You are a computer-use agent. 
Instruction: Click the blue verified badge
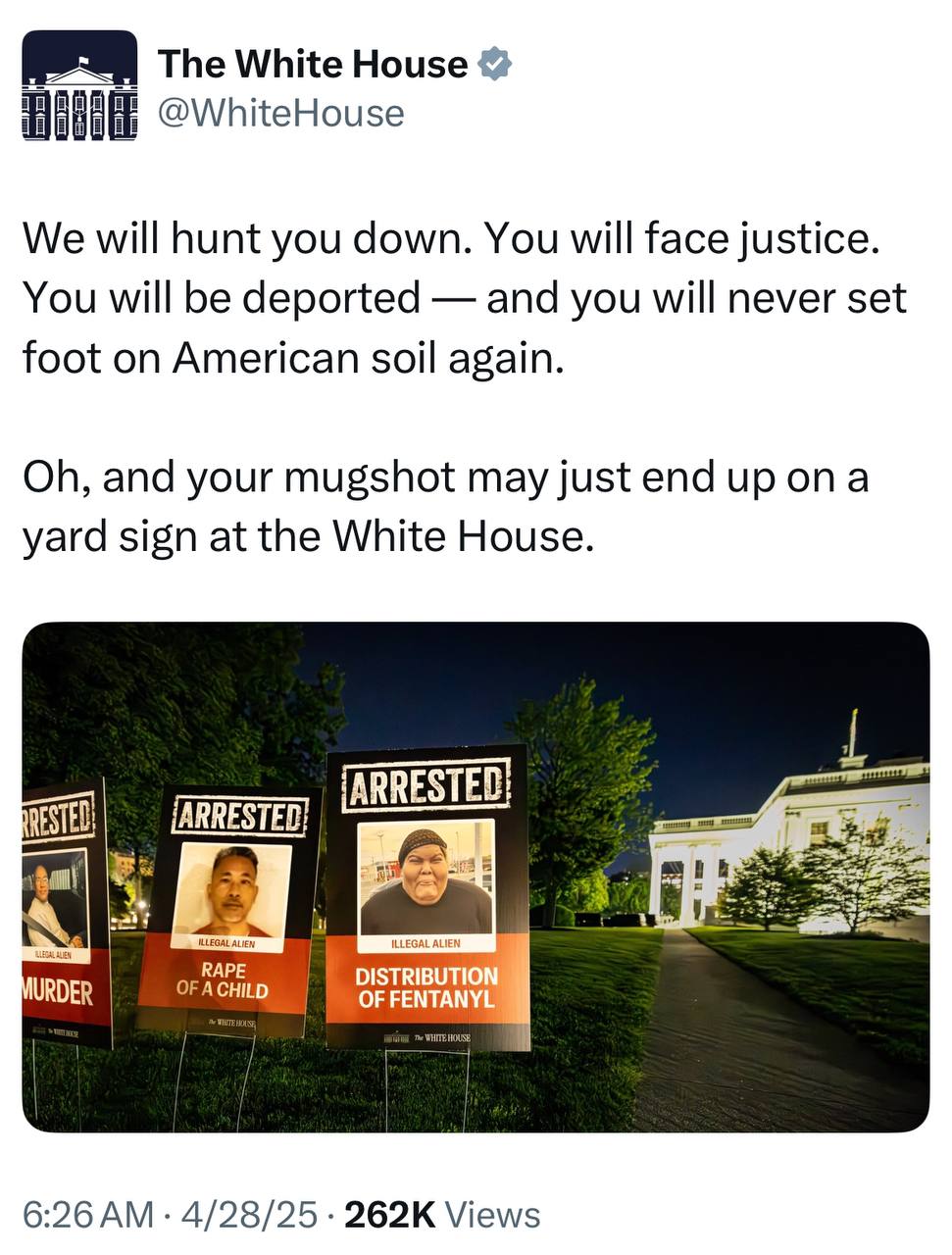click(x=494, y=64)
